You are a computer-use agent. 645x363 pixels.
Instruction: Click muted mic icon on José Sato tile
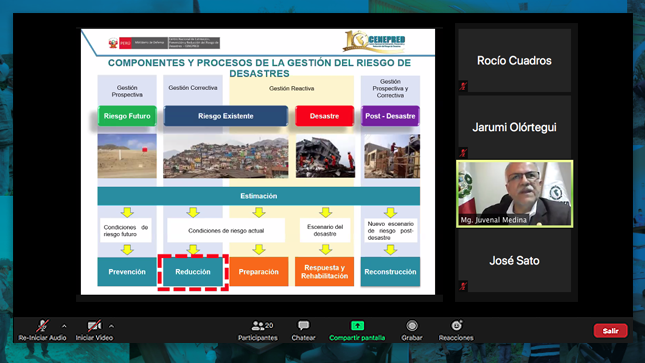click(463, 286)
